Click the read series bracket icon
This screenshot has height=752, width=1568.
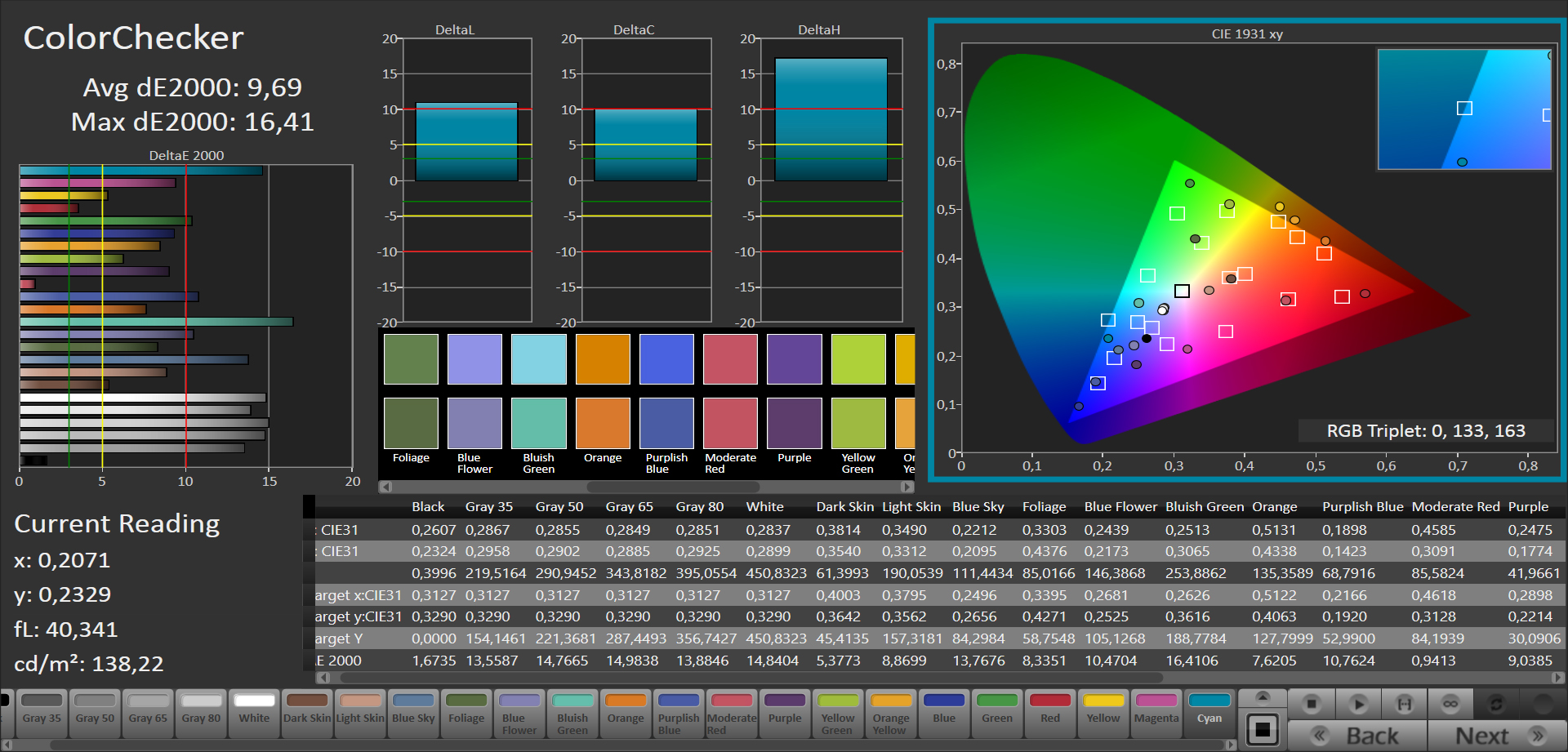coord(1404,704)
